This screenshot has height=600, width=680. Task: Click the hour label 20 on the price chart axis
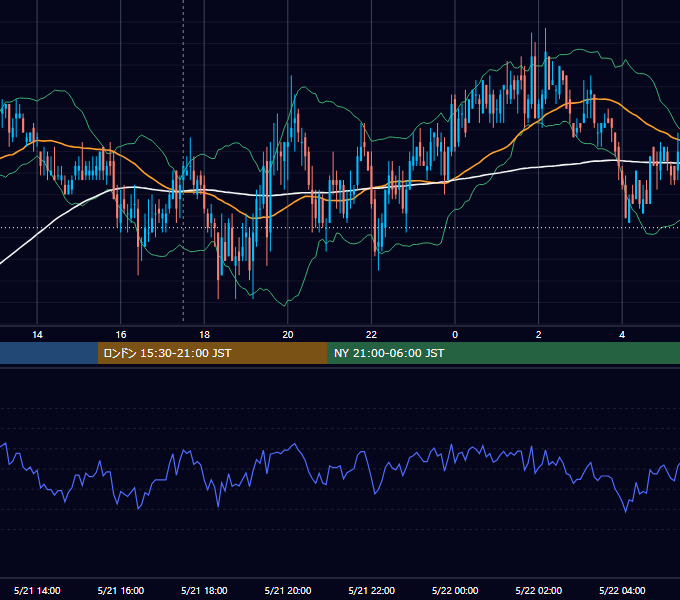coord(288,335)
